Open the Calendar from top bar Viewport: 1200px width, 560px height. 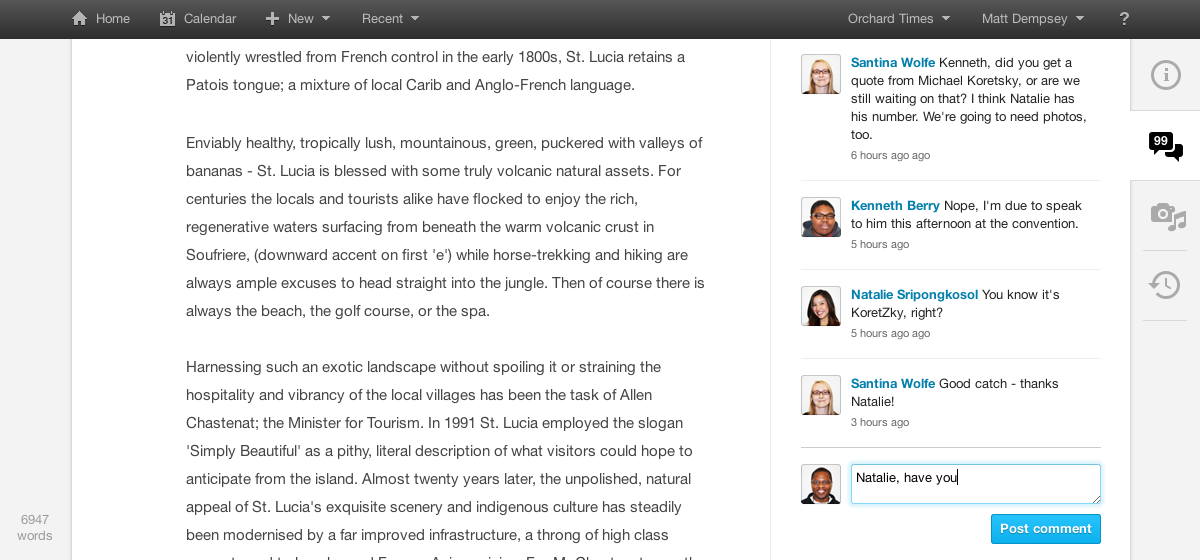(x=198, y=19)
